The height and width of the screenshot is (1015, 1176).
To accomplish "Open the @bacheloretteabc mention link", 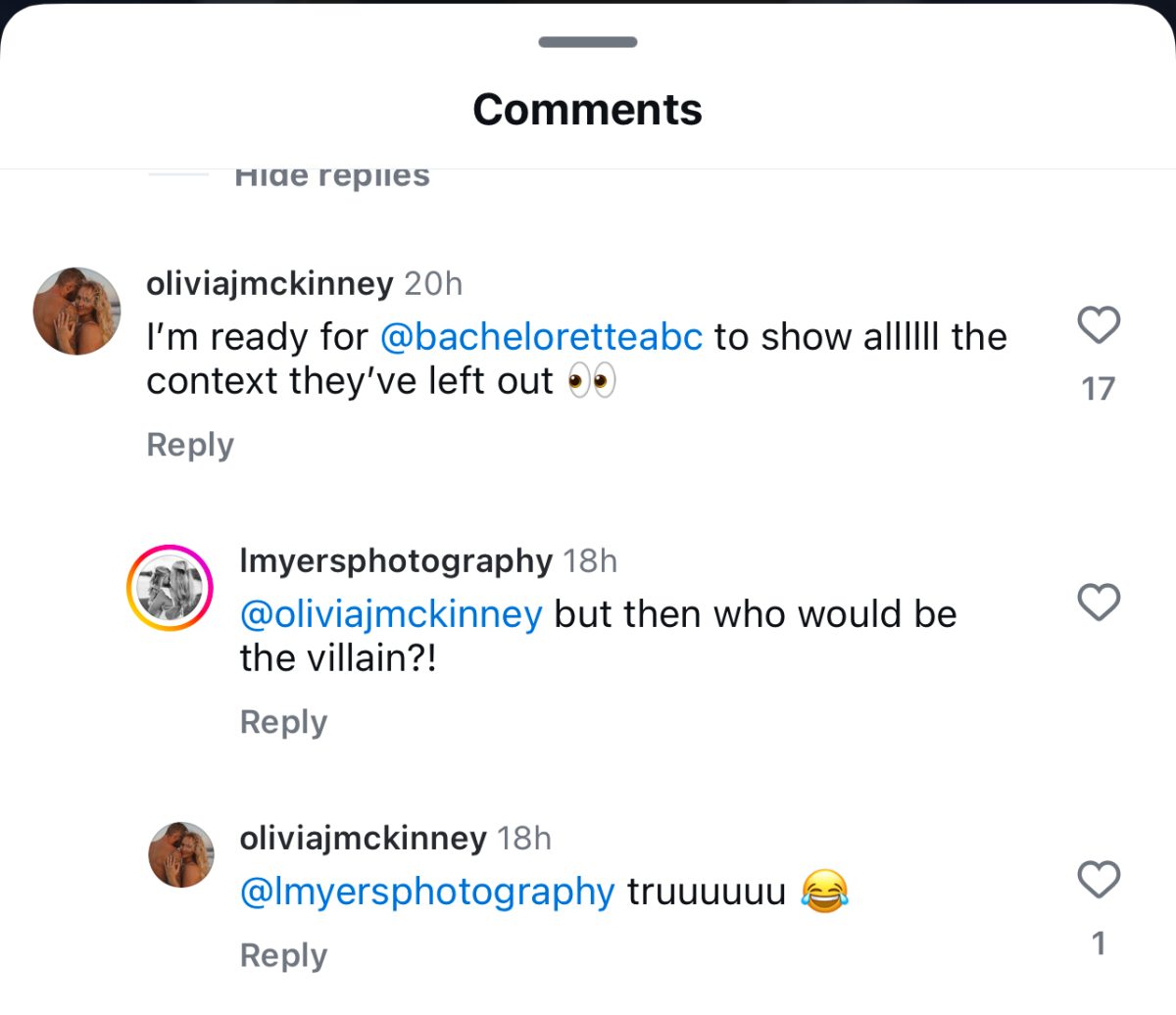I will (x=541, y=337).
